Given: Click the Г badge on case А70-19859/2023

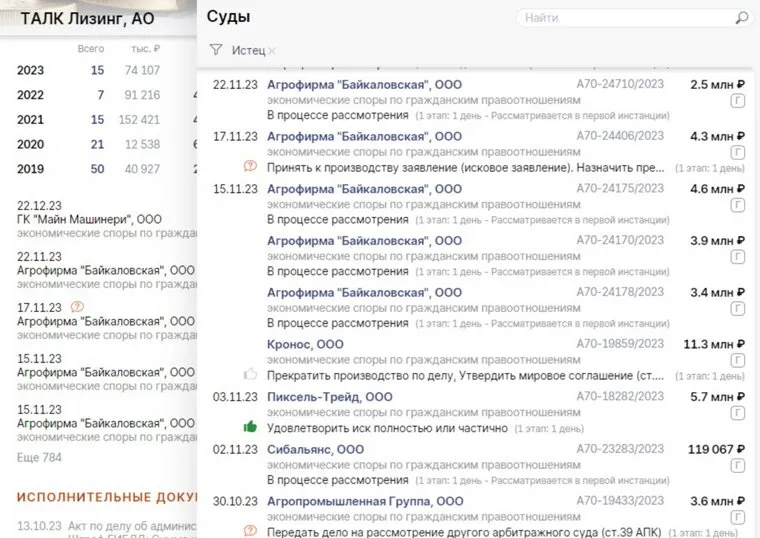Looking at the screenshot, I should [x=738, y=360].
